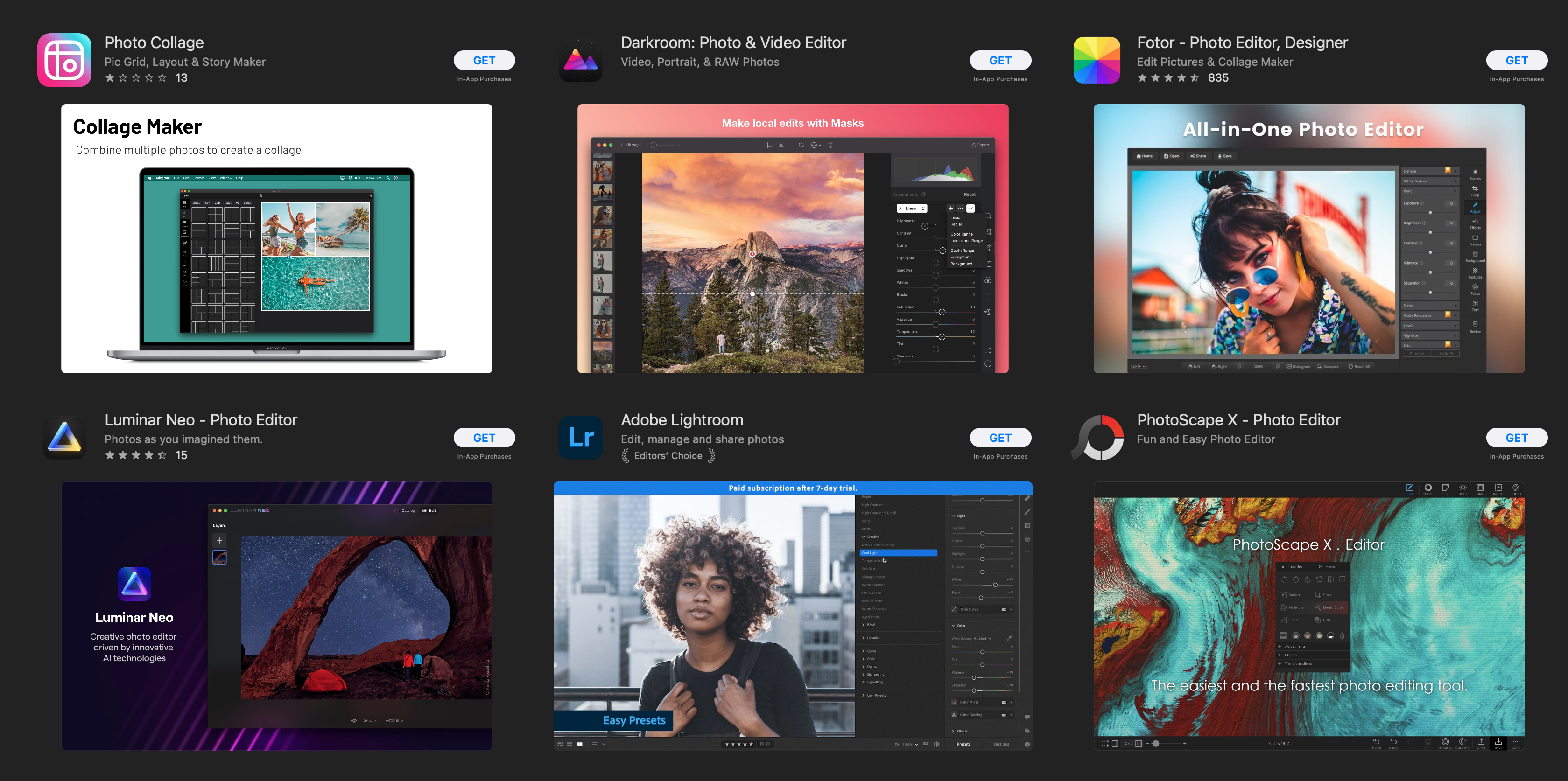Click Fotor star rating showing 835
This screenshot has width=1568, height=781.
pos(1183,78)
